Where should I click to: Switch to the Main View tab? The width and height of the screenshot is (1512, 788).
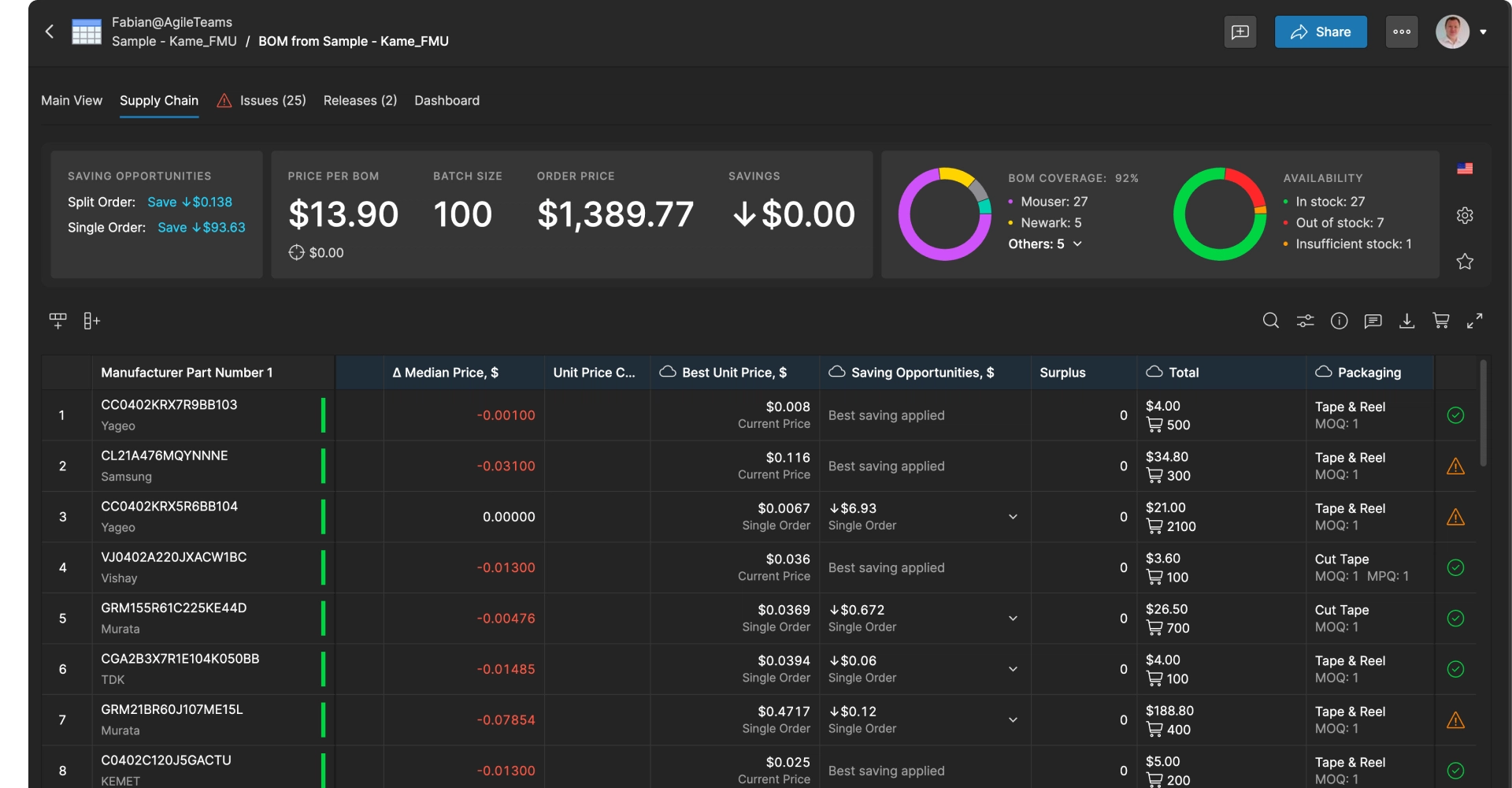72,100
